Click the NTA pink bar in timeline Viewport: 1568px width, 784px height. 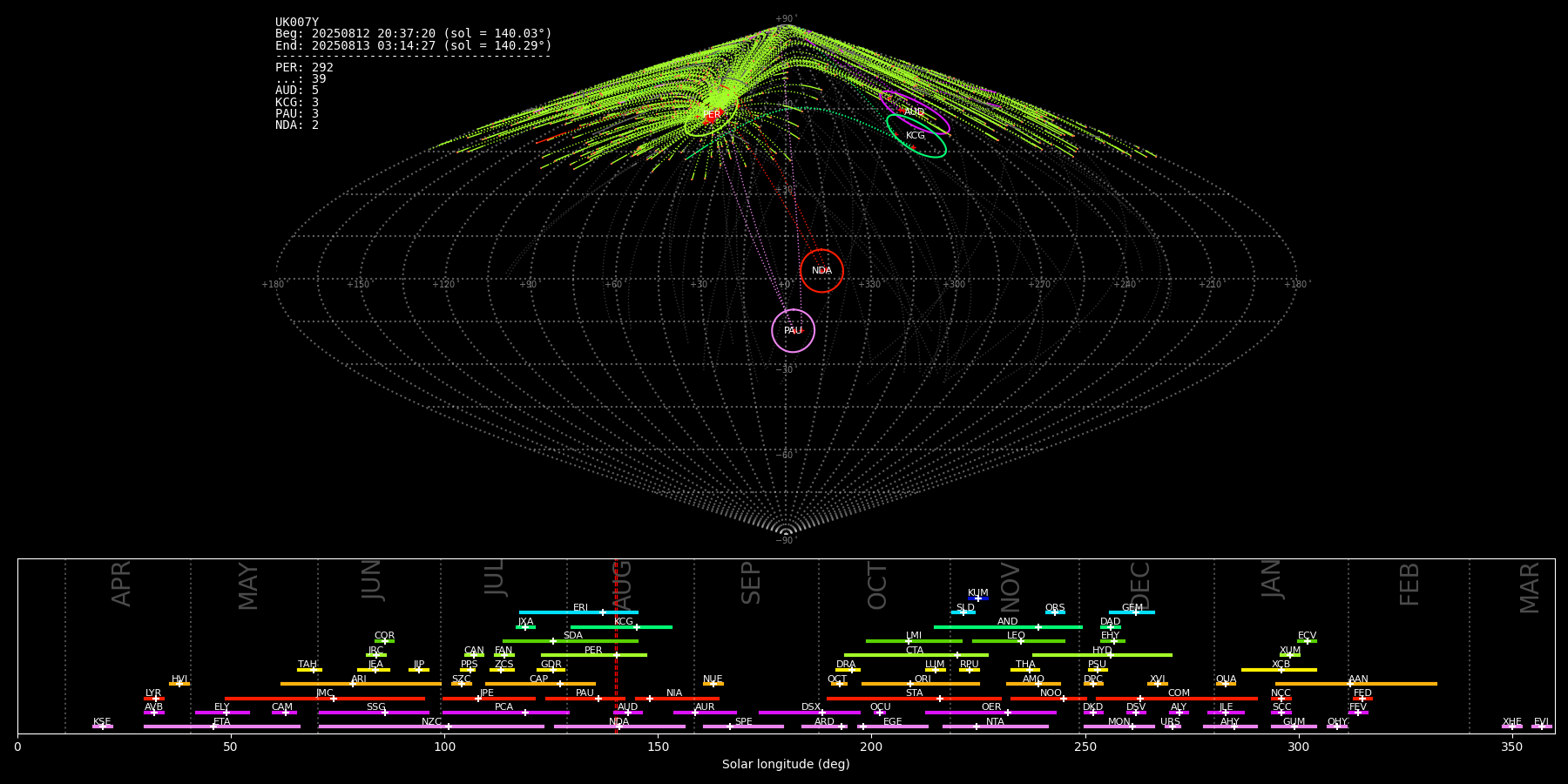995,727
